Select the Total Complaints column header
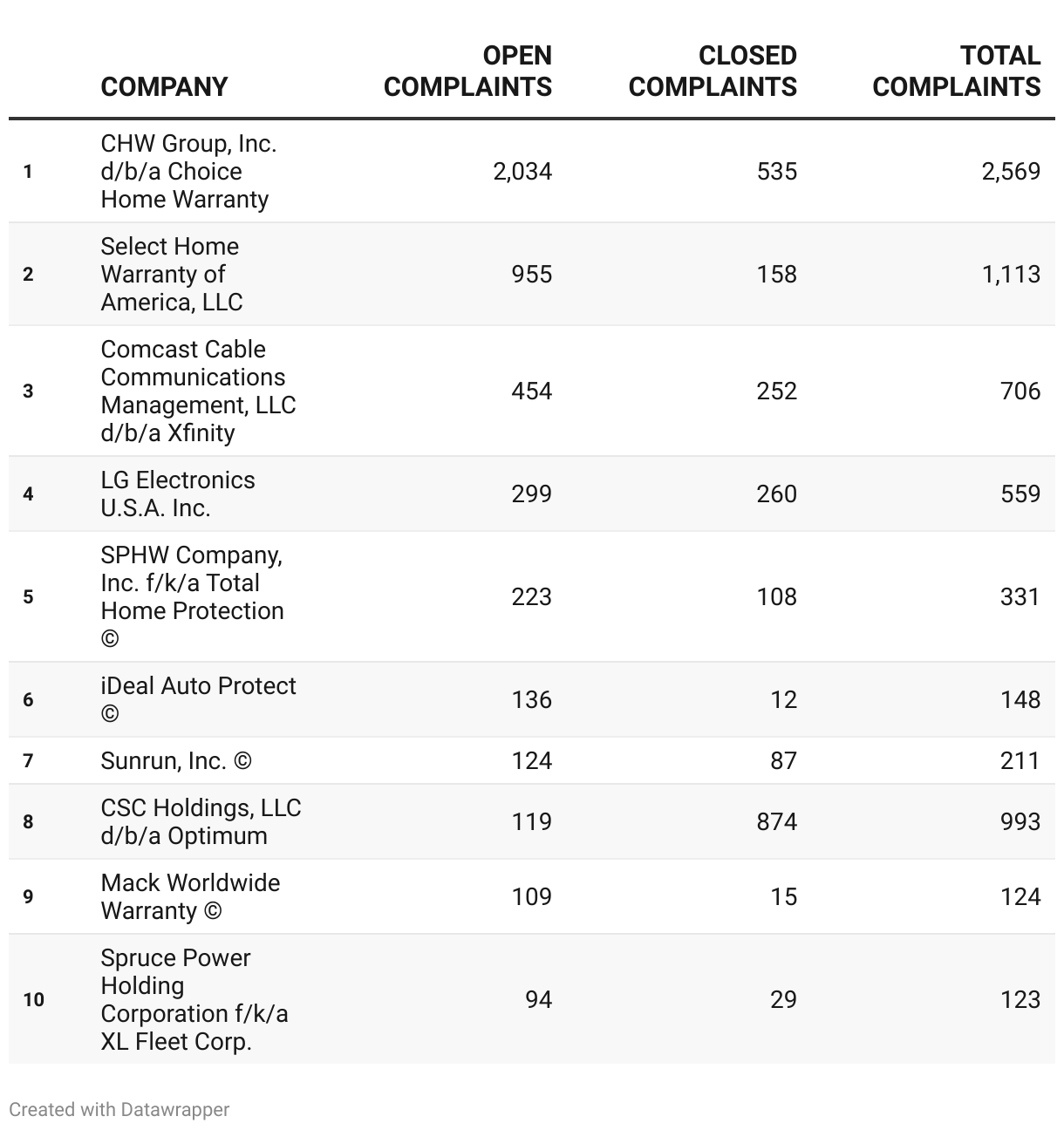This screenshot has width=1064, height=1130. (956, 71)
